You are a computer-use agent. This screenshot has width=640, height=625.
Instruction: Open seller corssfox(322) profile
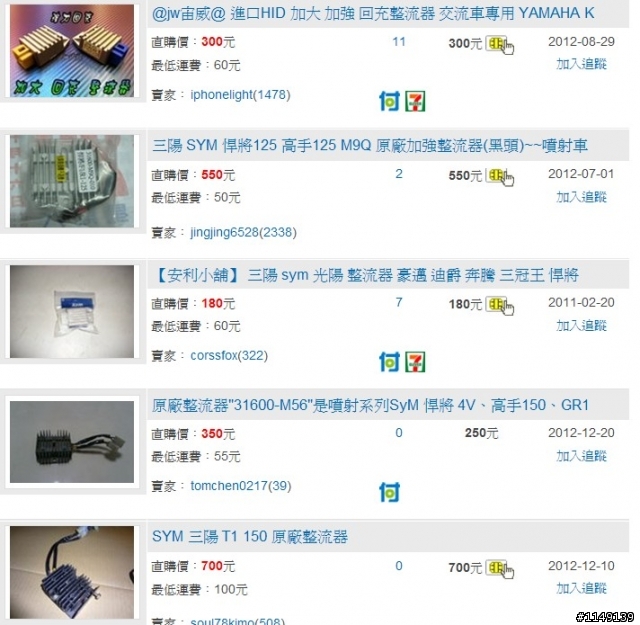pyautogui.click(x=229, y=356)
